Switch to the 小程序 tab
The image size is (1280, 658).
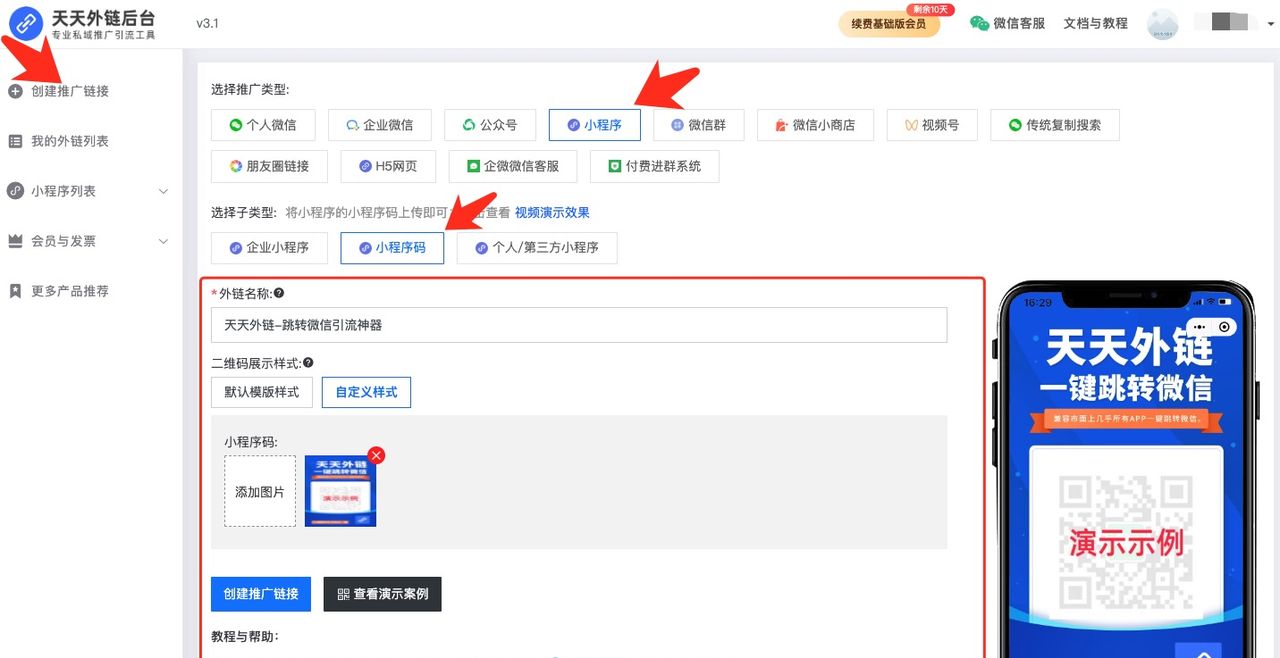coord(594,125)
